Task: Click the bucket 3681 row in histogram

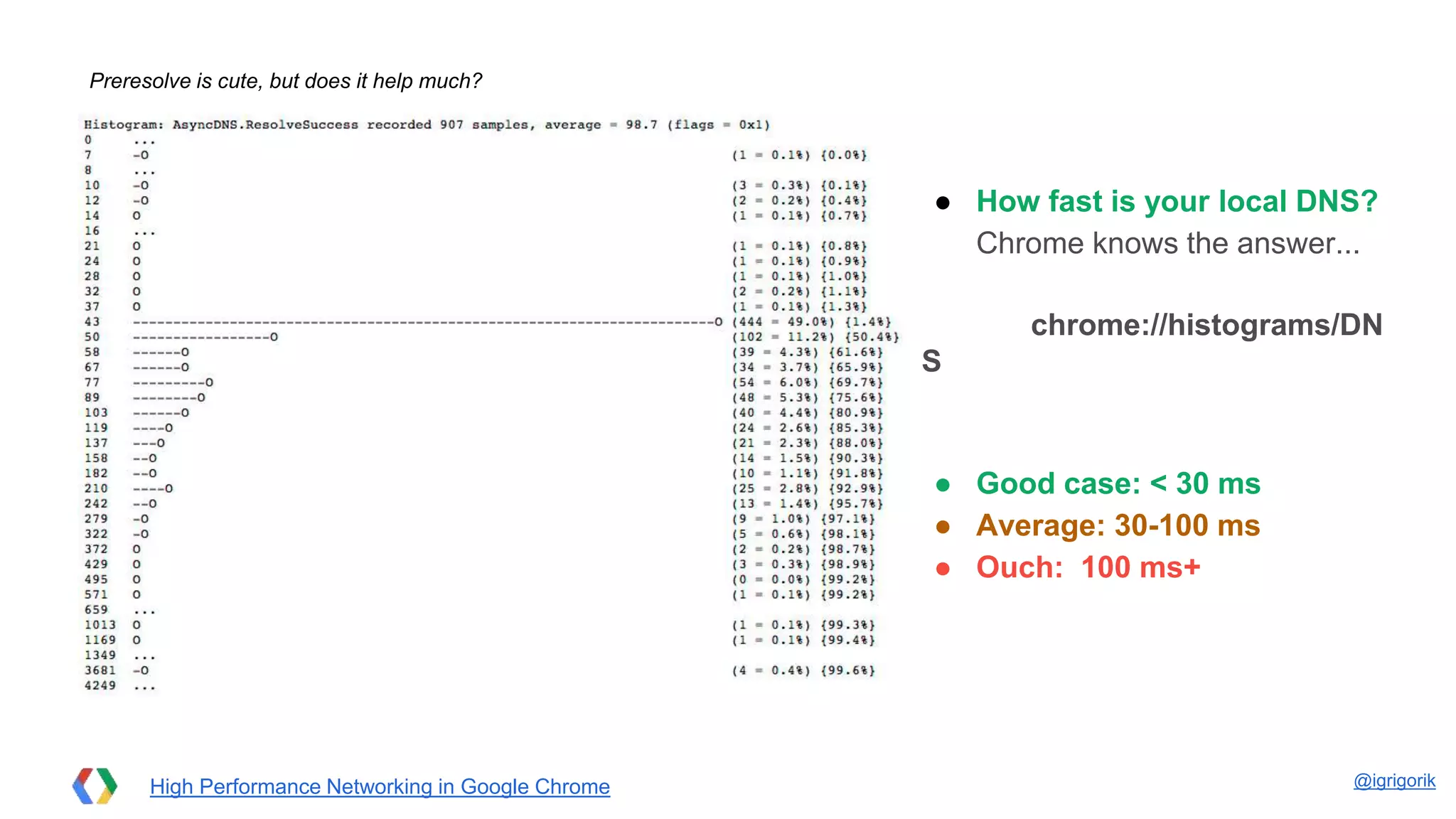Action: [x=100, y=670]
